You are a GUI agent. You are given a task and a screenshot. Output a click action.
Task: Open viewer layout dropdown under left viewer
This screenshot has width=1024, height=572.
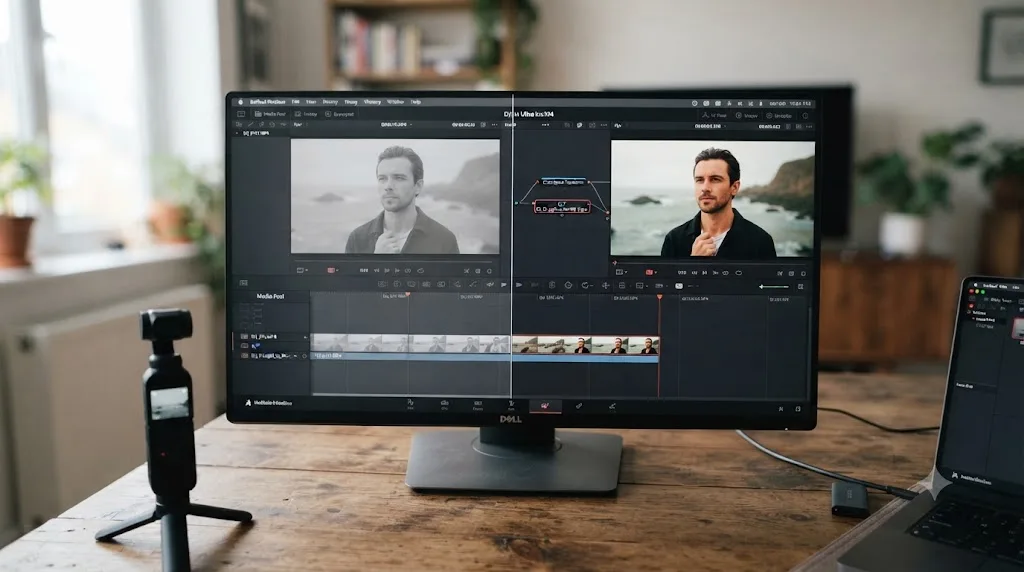coord(302,270)
